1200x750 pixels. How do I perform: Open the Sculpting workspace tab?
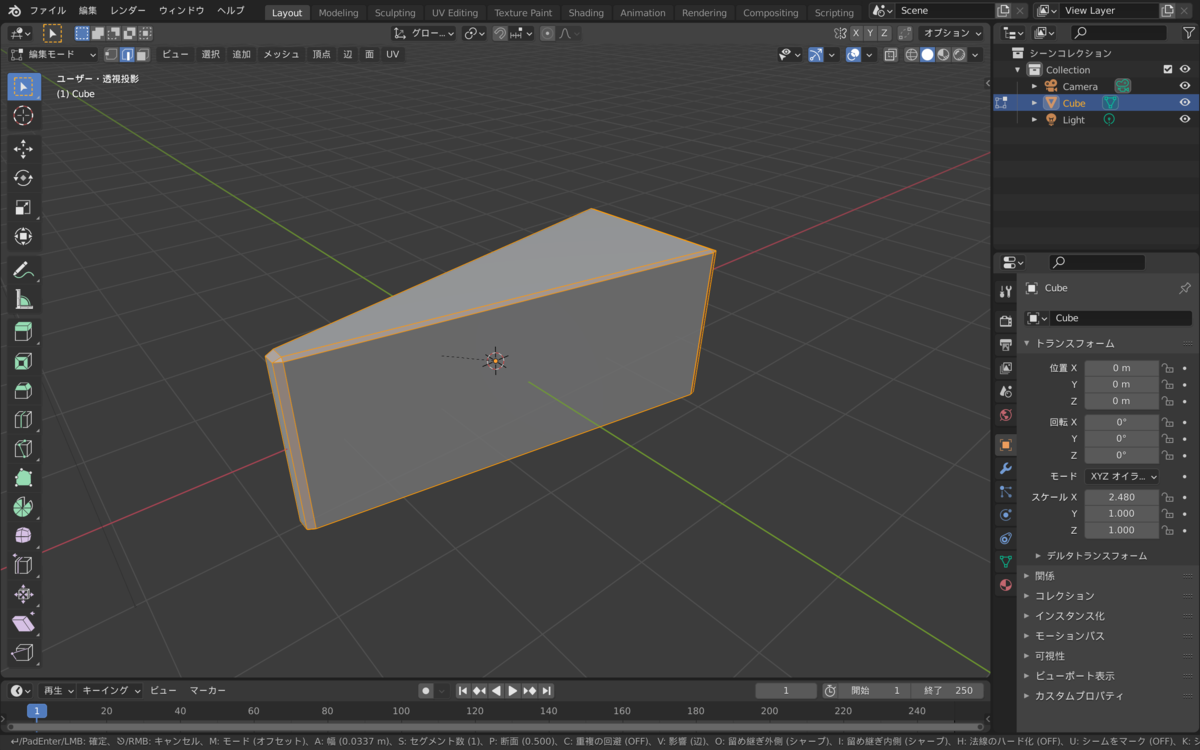(x=395, y=13)
